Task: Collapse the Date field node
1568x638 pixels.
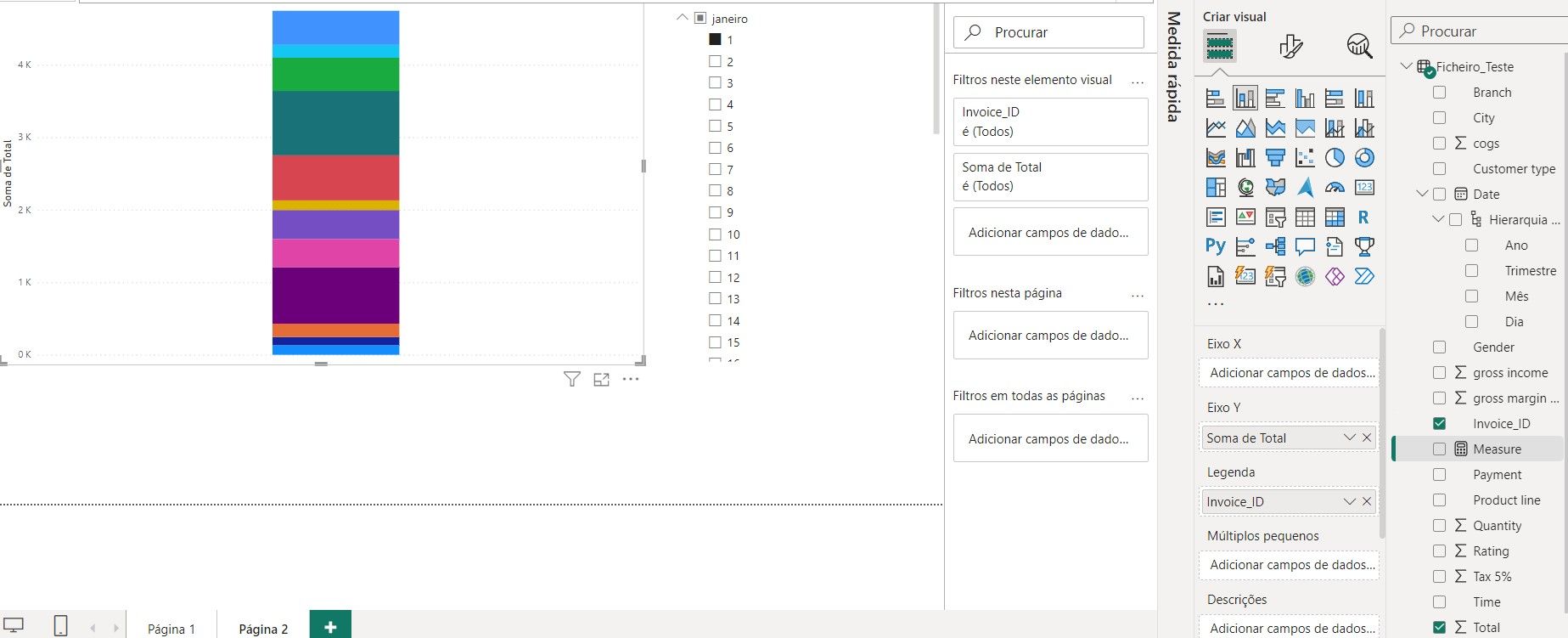Action: [x=1422, y=194]
